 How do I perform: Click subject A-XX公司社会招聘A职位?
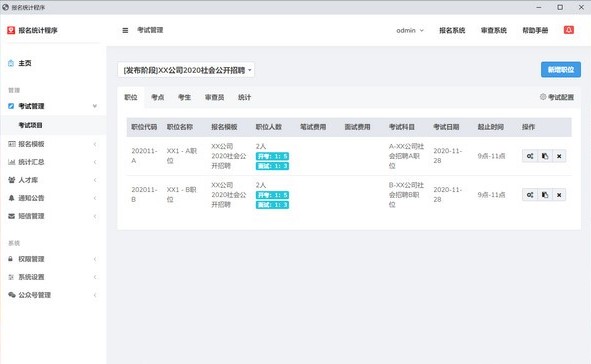pyautogui.click(x=406, y=156)
